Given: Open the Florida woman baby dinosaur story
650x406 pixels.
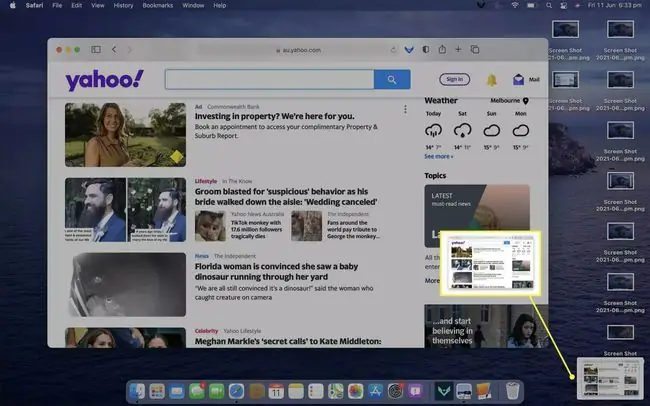Looking at the screenshot, I should (x=276, y=272).
